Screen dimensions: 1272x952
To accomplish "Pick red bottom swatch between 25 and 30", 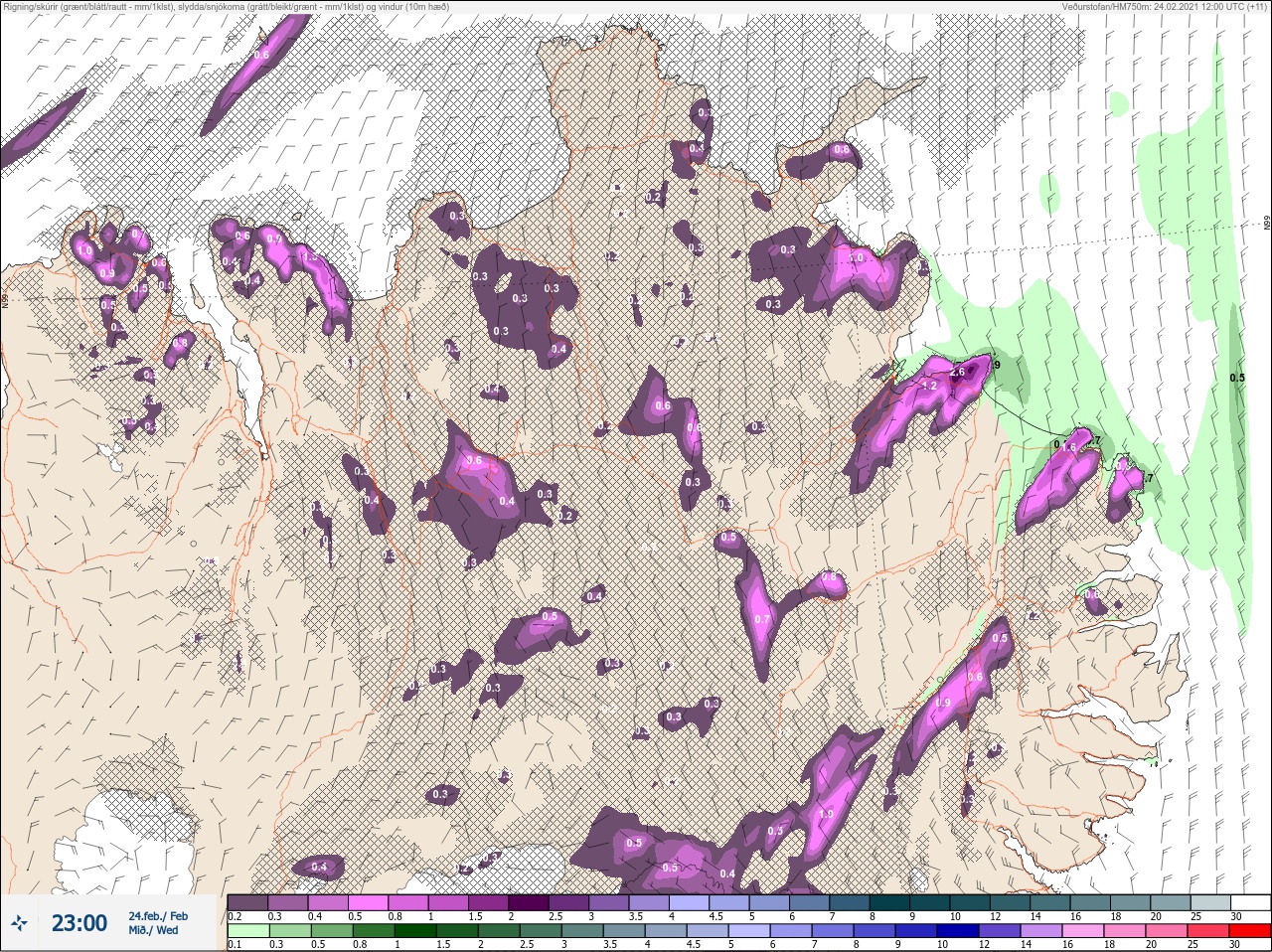I will (1209, 931).
